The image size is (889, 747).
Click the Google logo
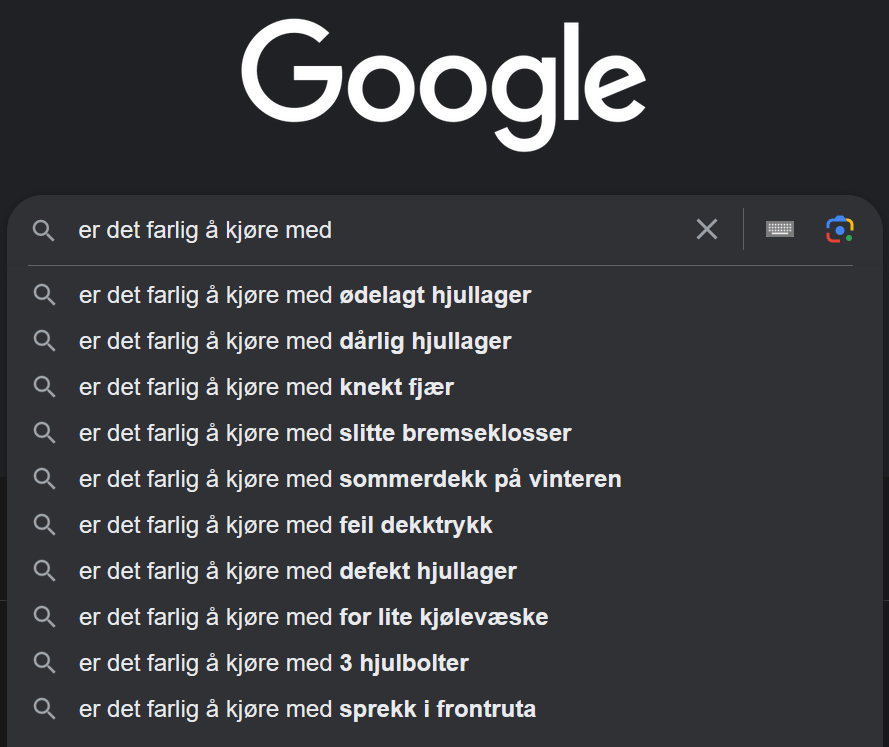[443, 85]
